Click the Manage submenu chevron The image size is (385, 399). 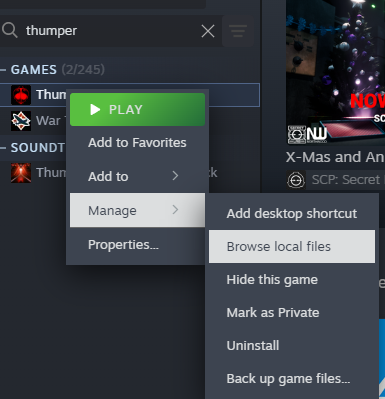pos(175,210)
